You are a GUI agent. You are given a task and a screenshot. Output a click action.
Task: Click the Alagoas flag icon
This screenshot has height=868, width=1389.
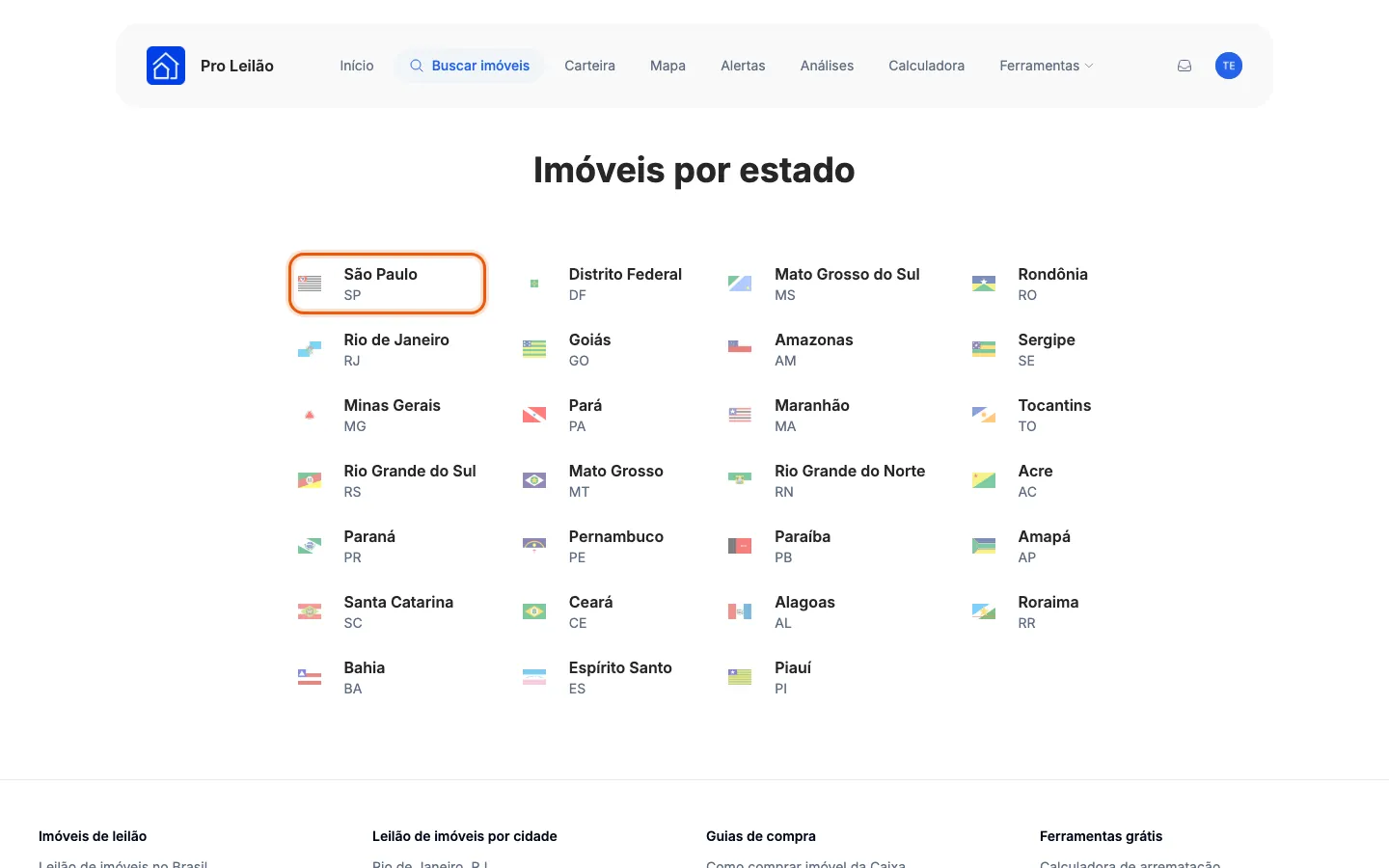740,611
